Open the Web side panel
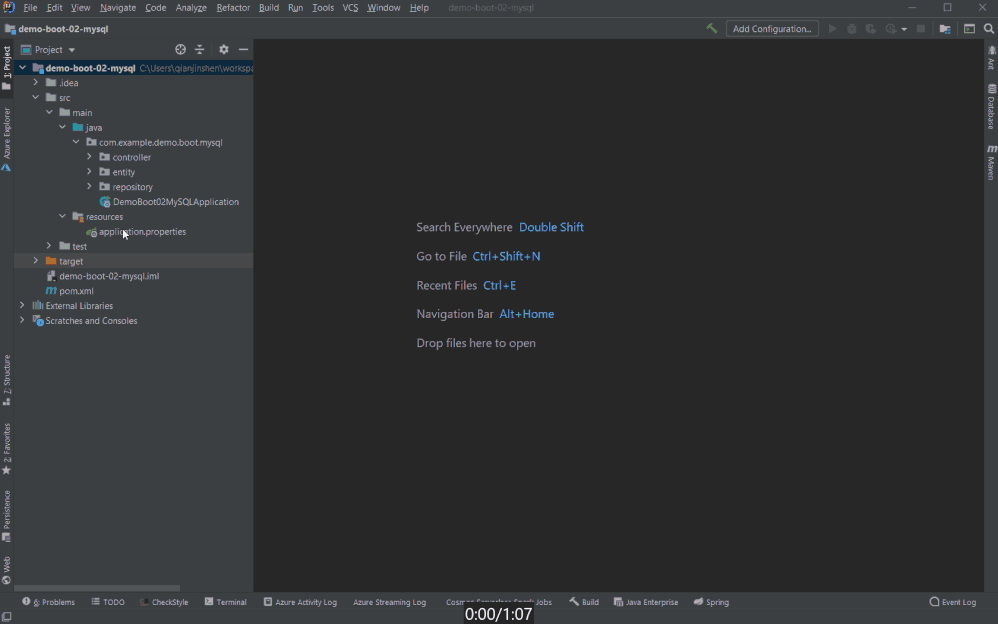 point(6,570)
